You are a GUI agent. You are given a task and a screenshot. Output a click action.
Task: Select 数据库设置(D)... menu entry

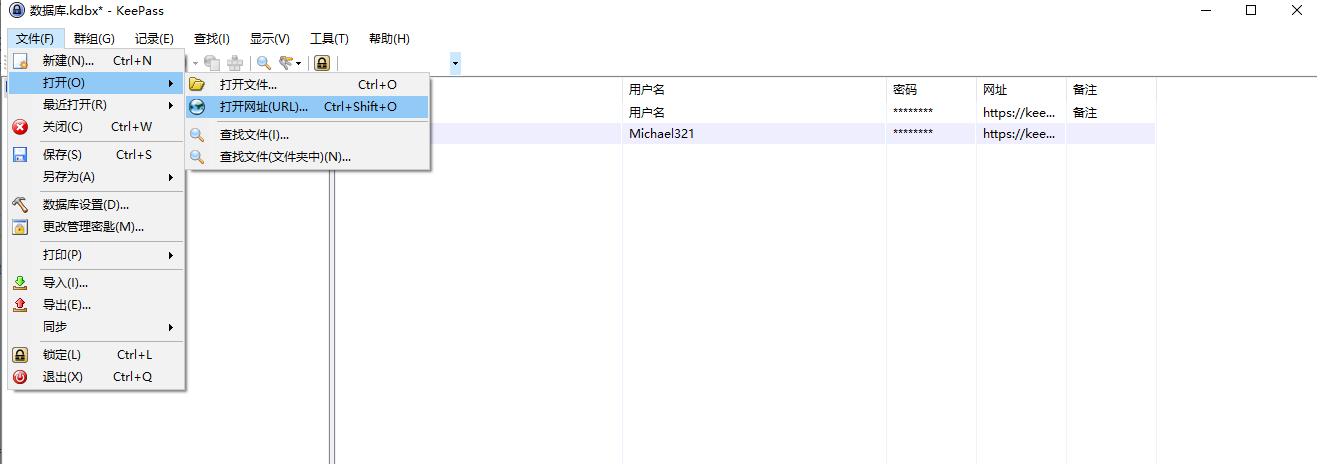[97, 205]
